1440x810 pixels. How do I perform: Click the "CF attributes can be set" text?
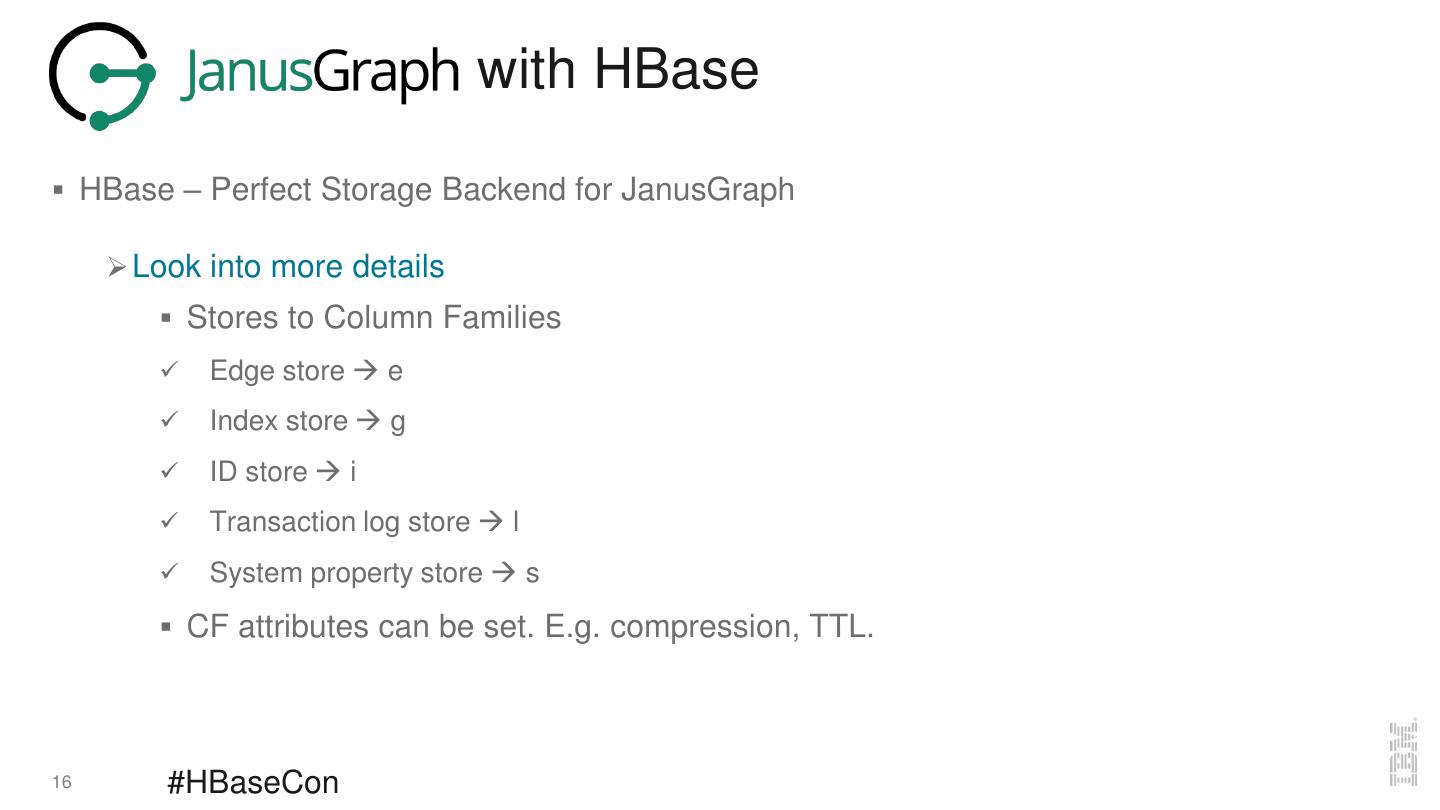530,627
